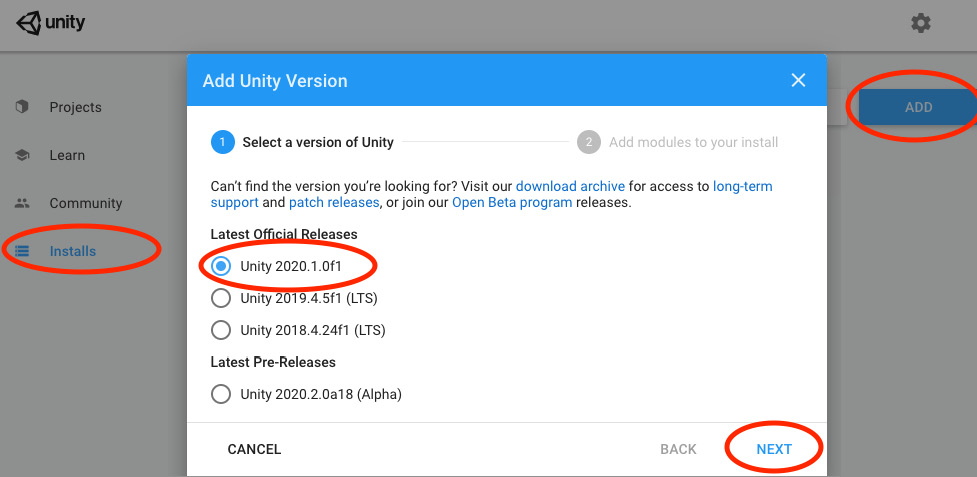Select Unity 2020.1.0f1 radio button

222,266
